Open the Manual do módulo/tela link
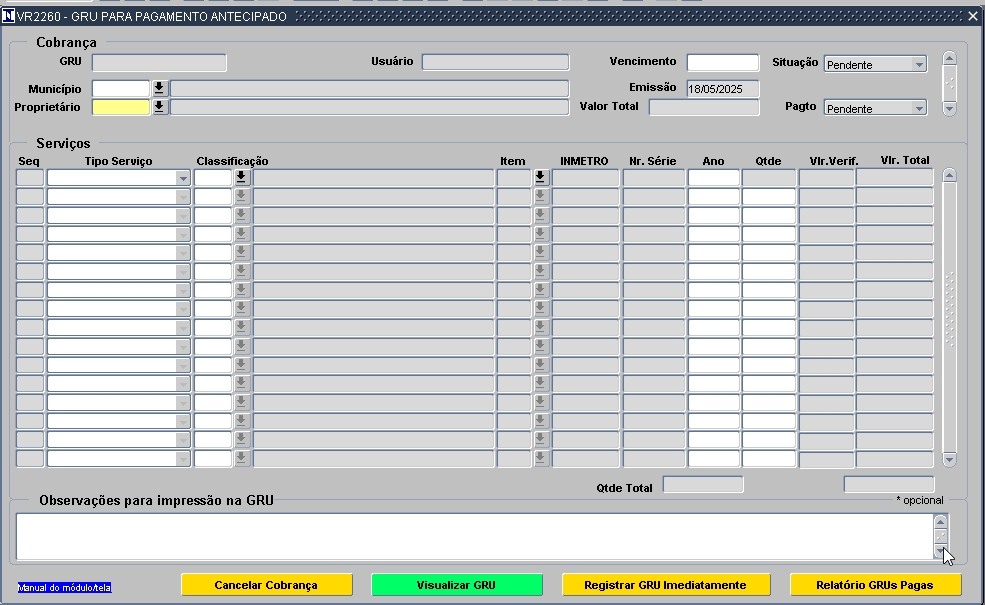The width and height of the screenshot is (985, 605). 65,588
